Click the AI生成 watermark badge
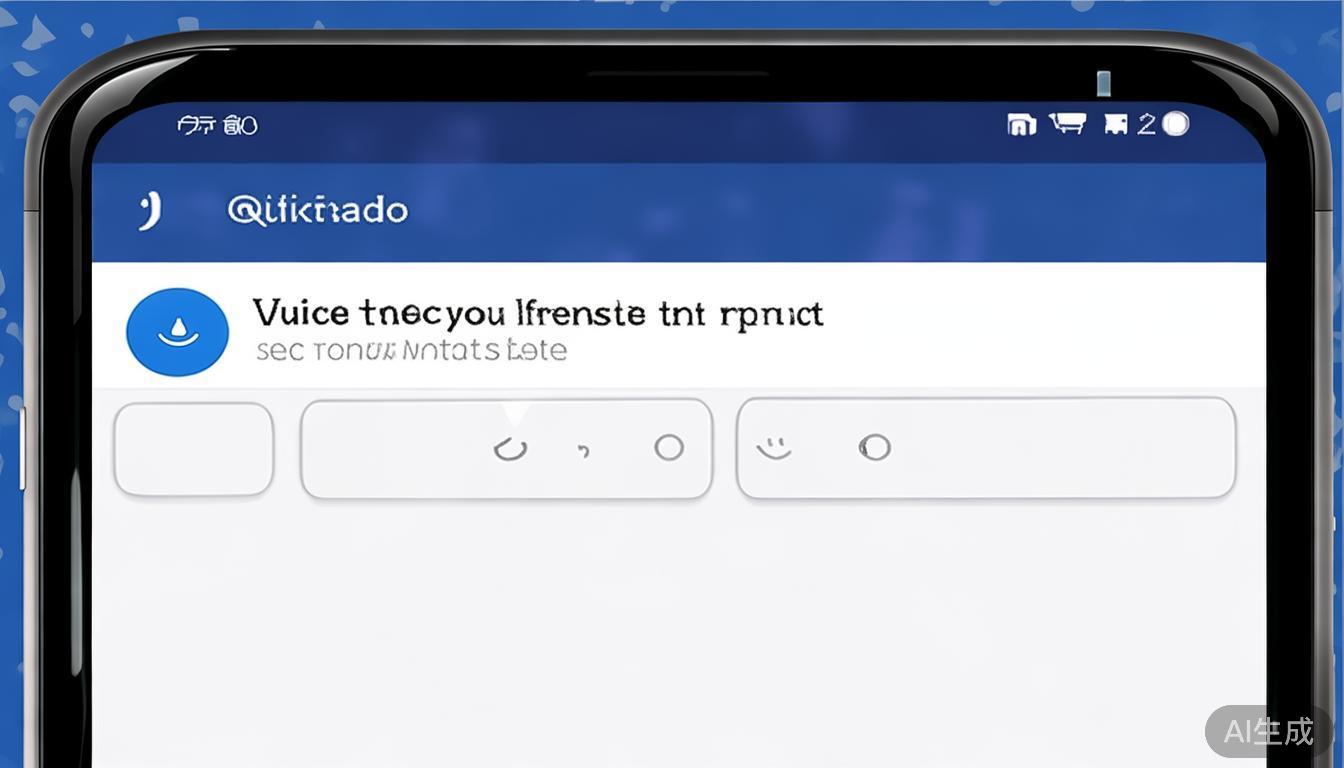Image resolution: width=1344 pixels, height=768 pixels. [1268, 731]
